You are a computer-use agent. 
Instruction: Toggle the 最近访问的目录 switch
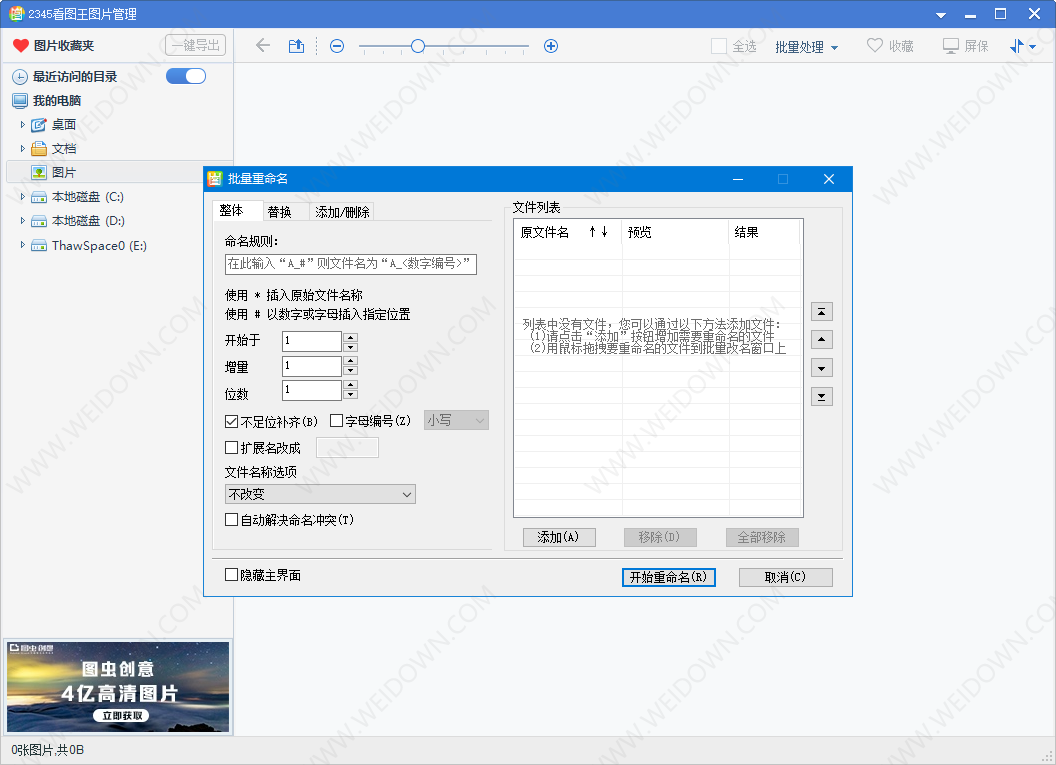tap(186, 76)
